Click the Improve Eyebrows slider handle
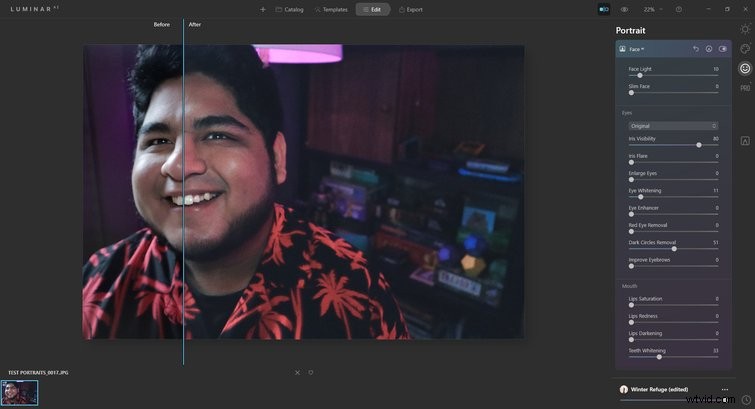The image size is (755, 409). tap(631, 266)
